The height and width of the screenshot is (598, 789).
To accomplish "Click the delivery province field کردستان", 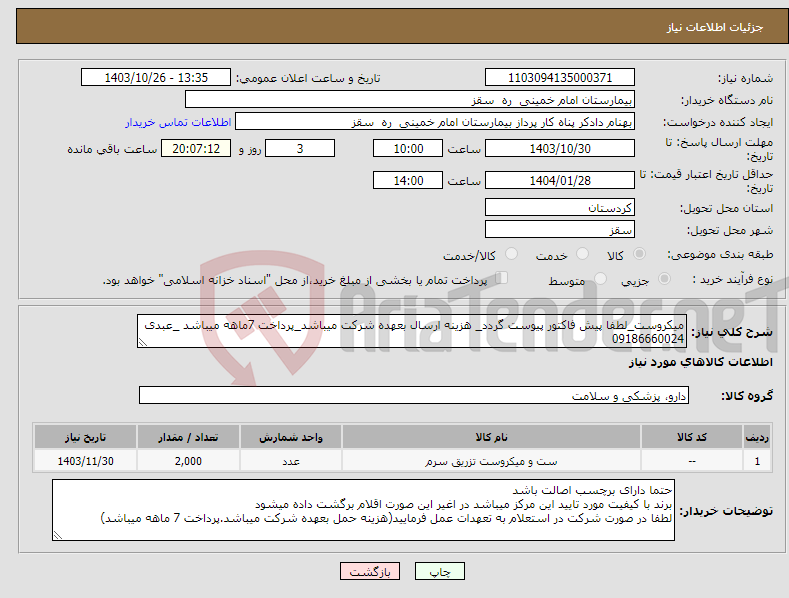I will [560, 207].
